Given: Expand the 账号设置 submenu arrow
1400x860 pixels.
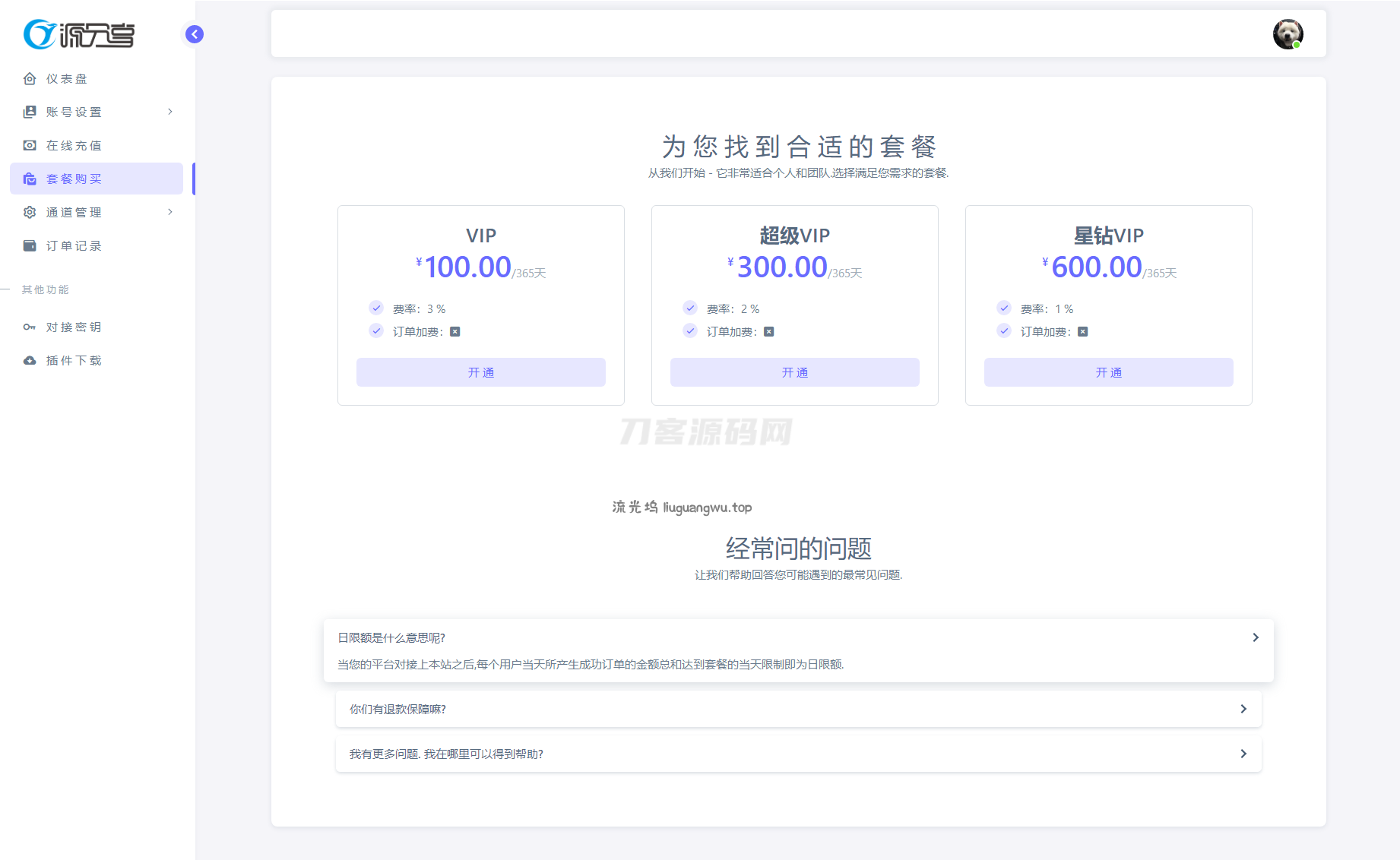Looking at the screenshot, I should pos(170,112).
